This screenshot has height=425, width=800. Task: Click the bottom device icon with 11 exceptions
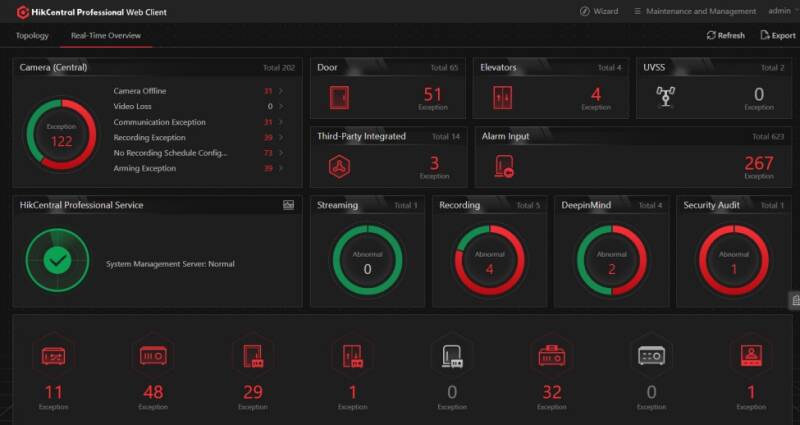[x=53, y=356]
